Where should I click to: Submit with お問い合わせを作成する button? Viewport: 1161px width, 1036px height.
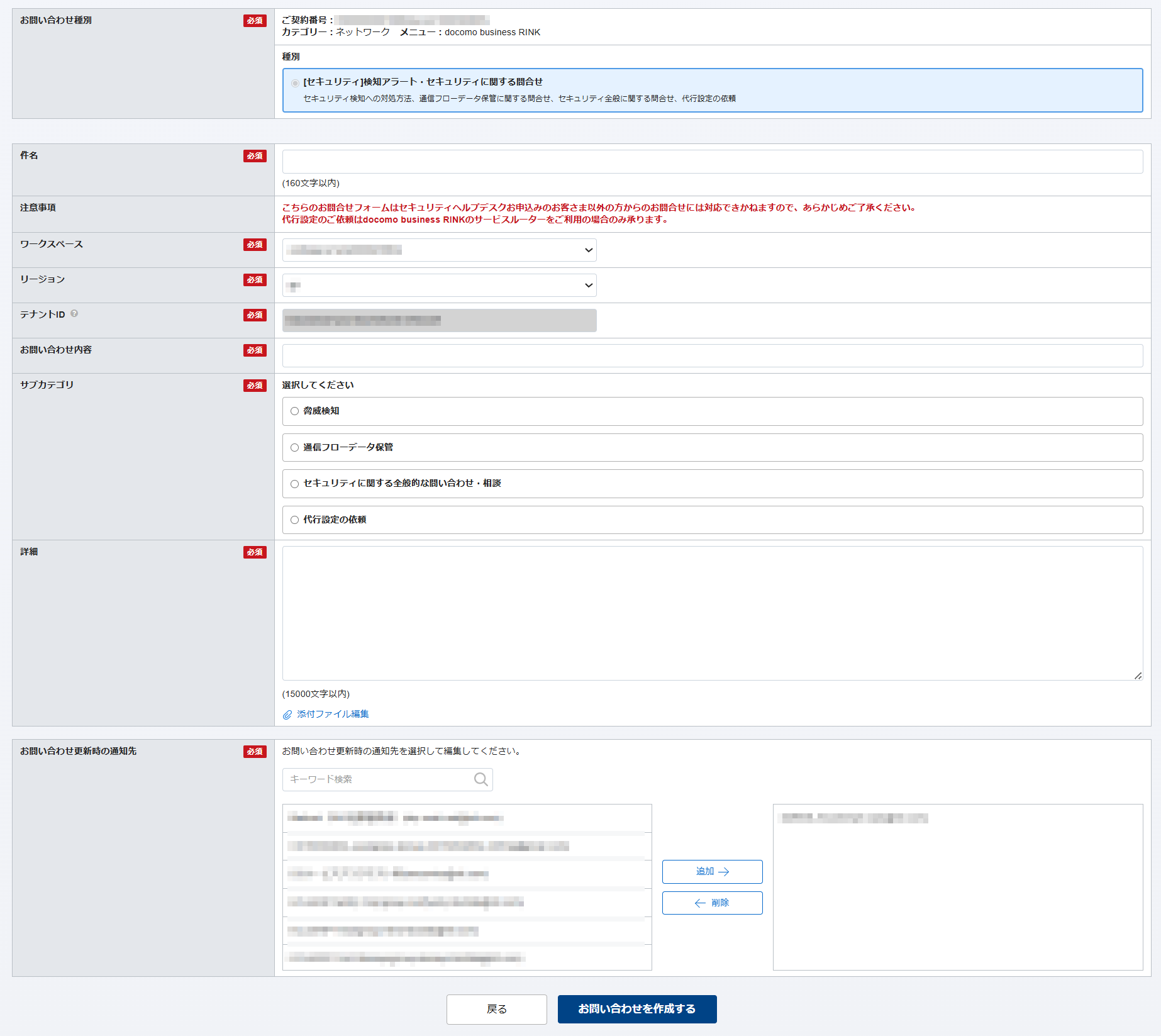coord(636,1009)
